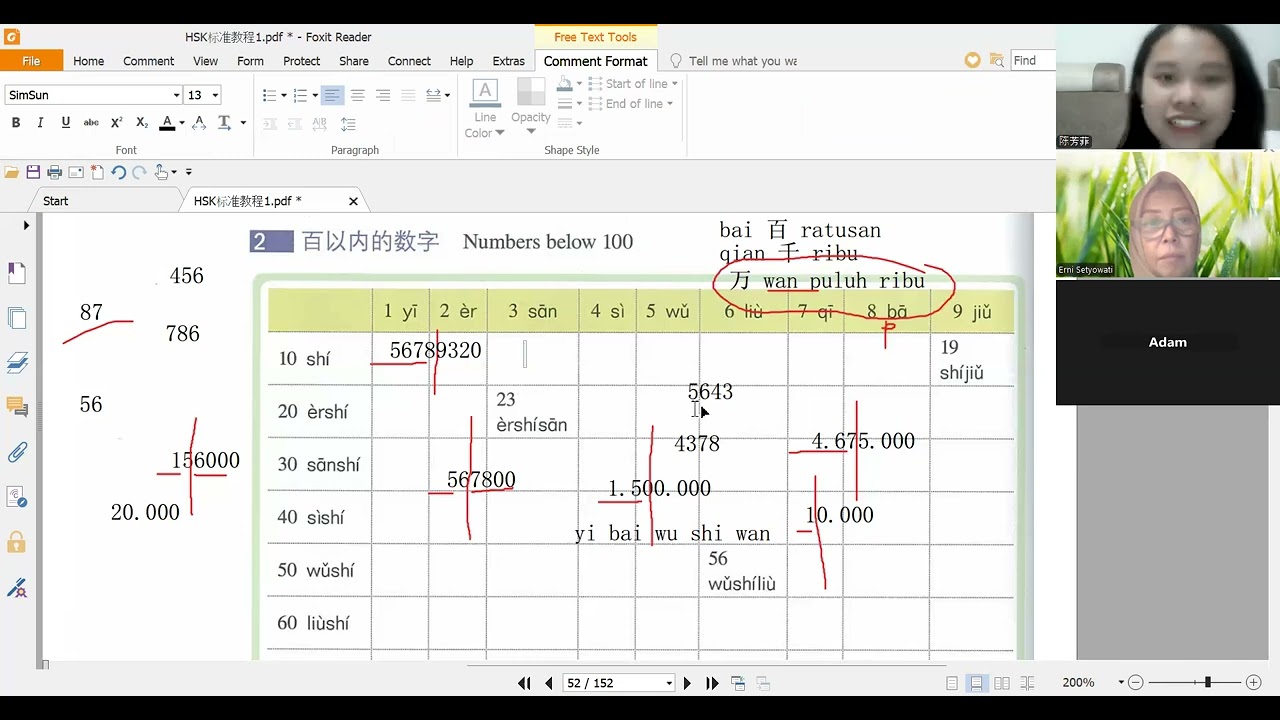The height and width of the screenshot is (720, 1280).
Task: Zoom out with the minus button
Action: click(1135, 682)
